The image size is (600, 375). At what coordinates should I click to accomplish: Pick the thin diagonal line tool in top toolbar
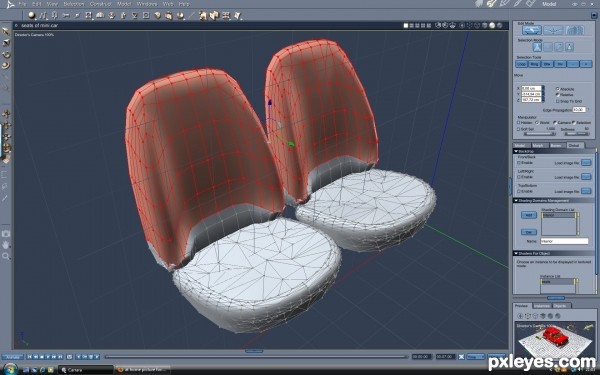(192, 15)
